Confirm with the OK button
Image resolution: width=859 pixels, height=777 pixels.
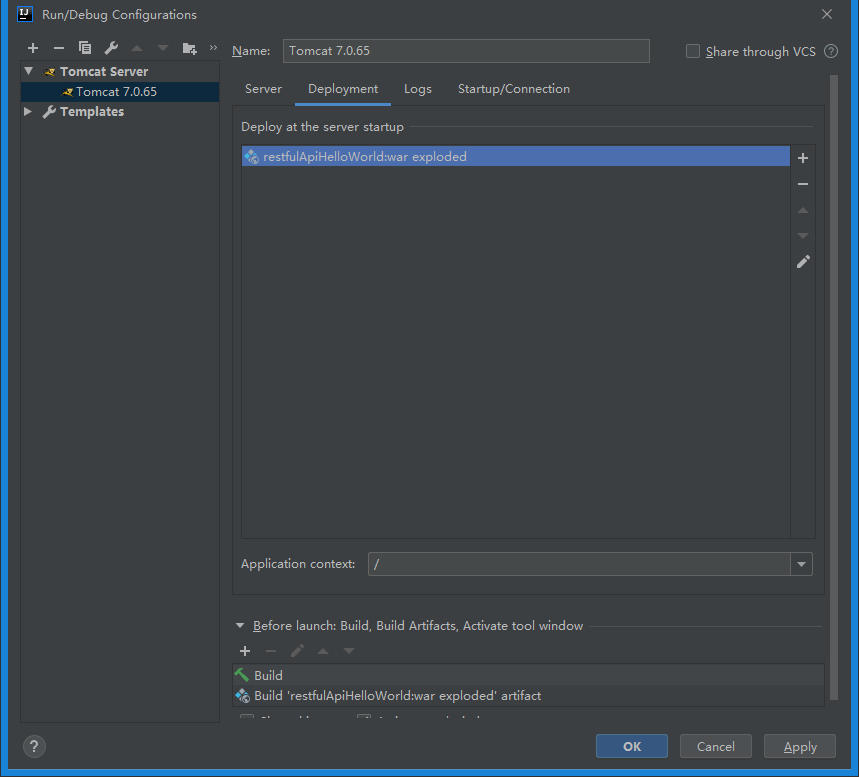click(x=632, y=746)
